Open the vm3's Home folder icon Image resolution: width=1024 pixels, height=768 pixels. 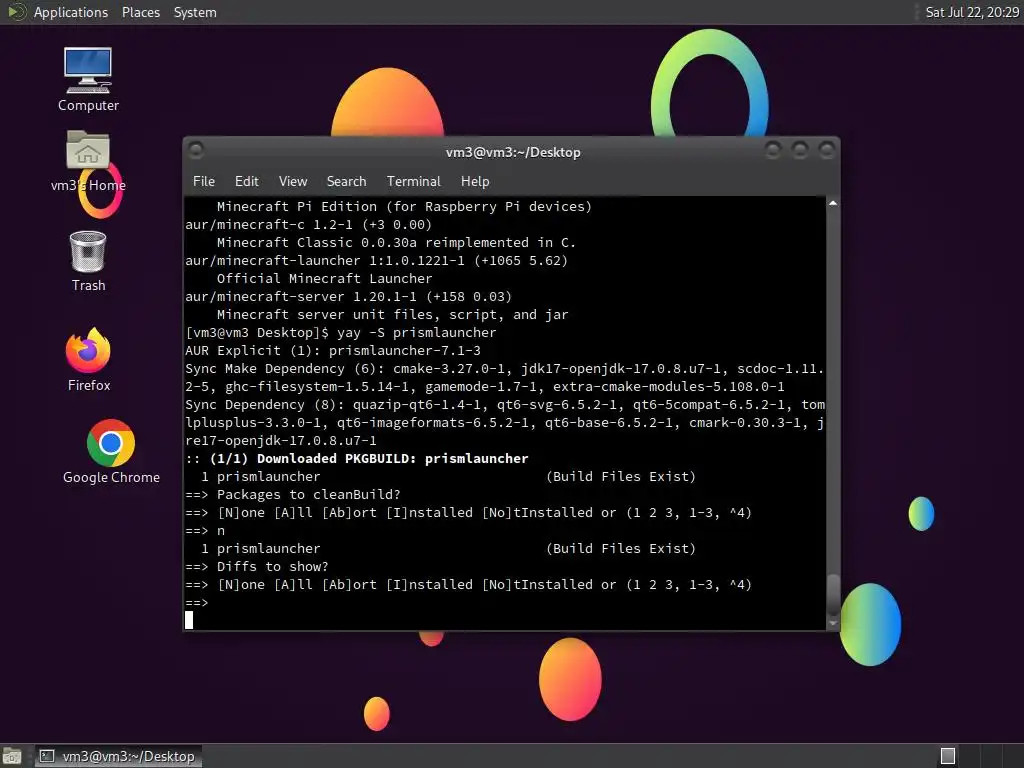[x=88, y=161]
